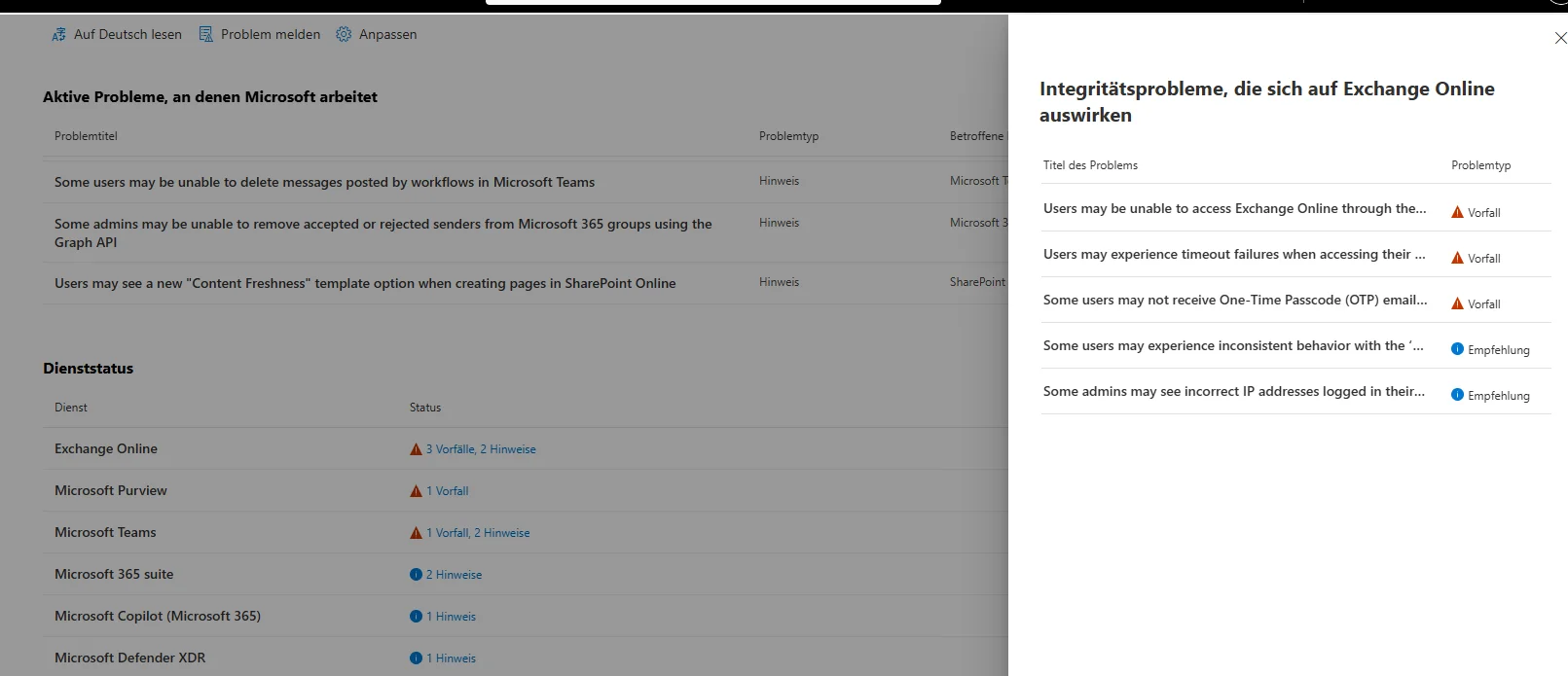Click the translate icon beside Auf Deutsch lesen
1568x676 pixels.
point(58,34)
